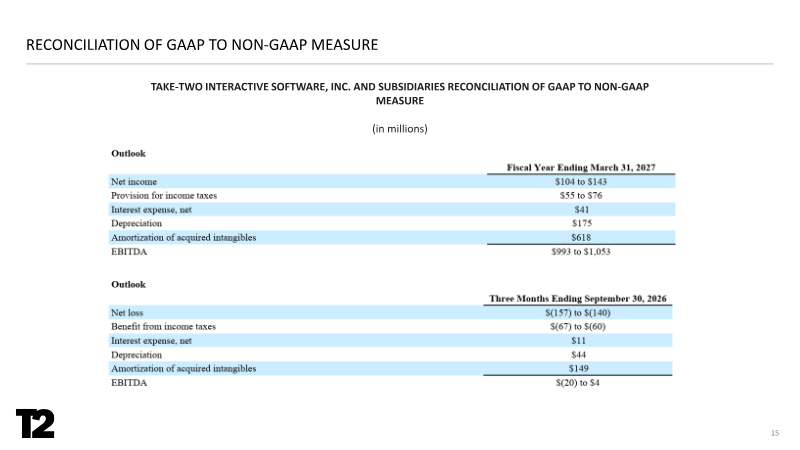Select the 'Net income' row label
Screen dimensions: 800x450
pyautogui.click(x=134, y=182)
